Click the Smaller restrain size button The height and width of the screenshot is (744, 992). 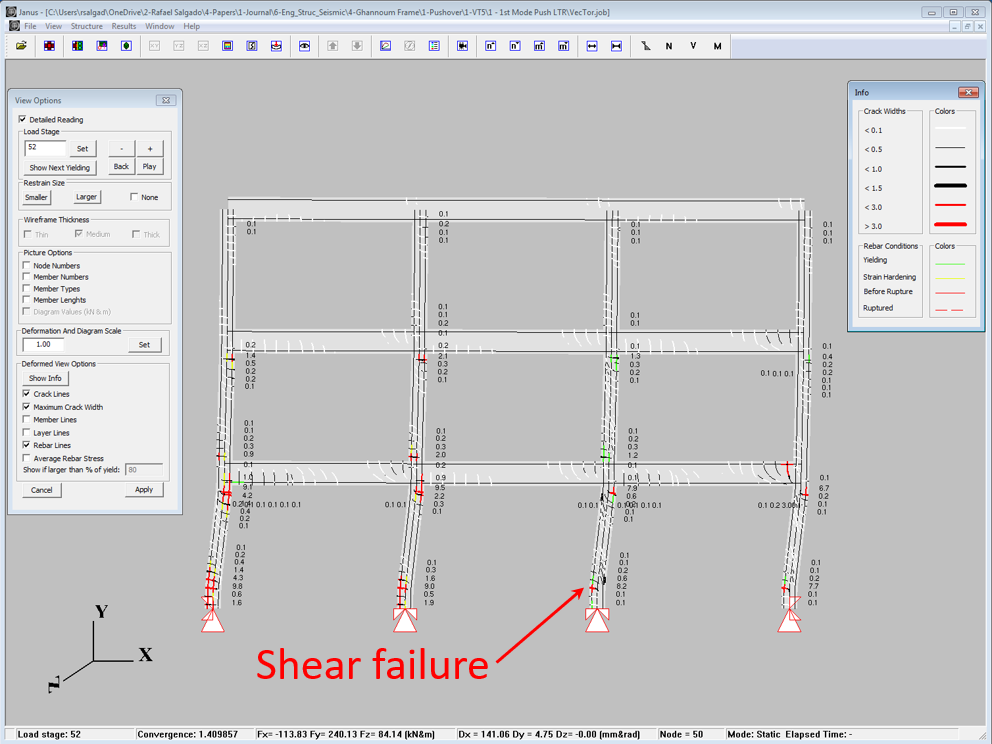click(x=37, y=197)
